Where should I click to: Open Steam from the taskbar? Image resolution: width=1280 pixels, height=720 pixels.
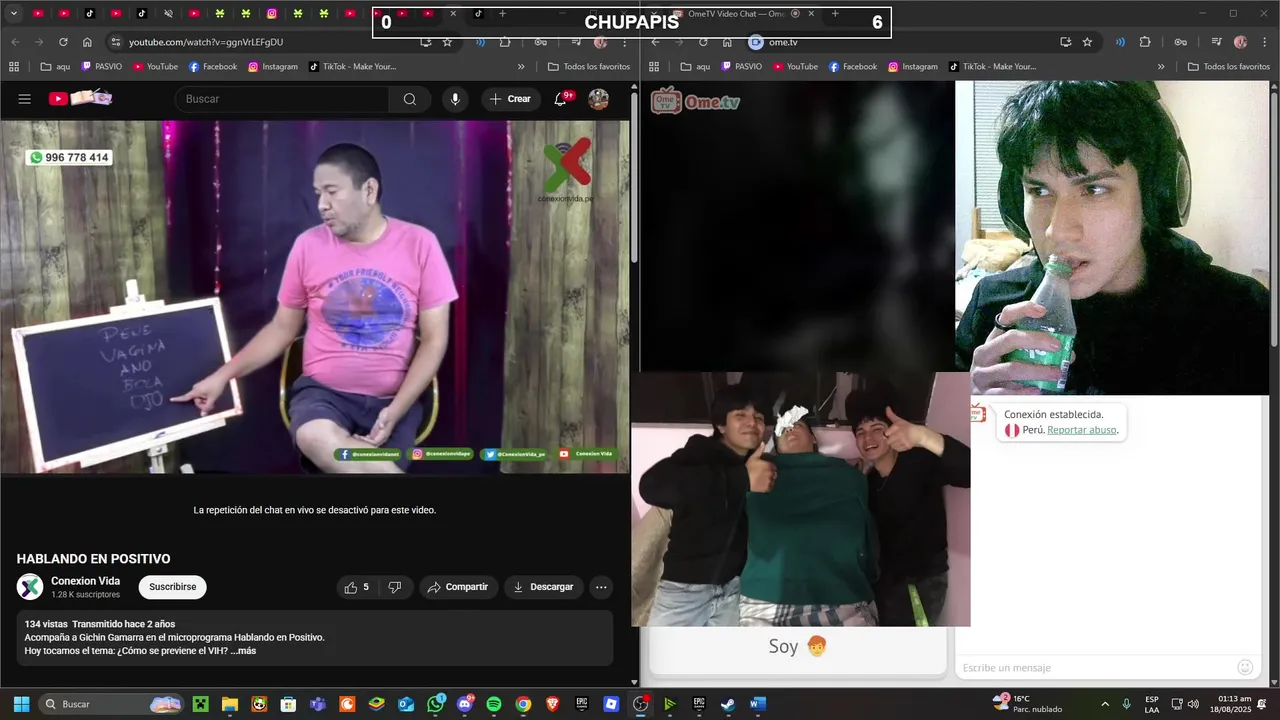click(728, 704)
